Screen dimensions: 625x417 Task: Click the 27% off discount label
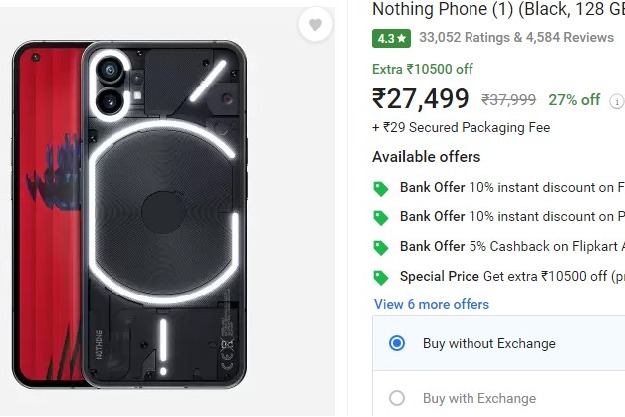(x=575, y=100)
